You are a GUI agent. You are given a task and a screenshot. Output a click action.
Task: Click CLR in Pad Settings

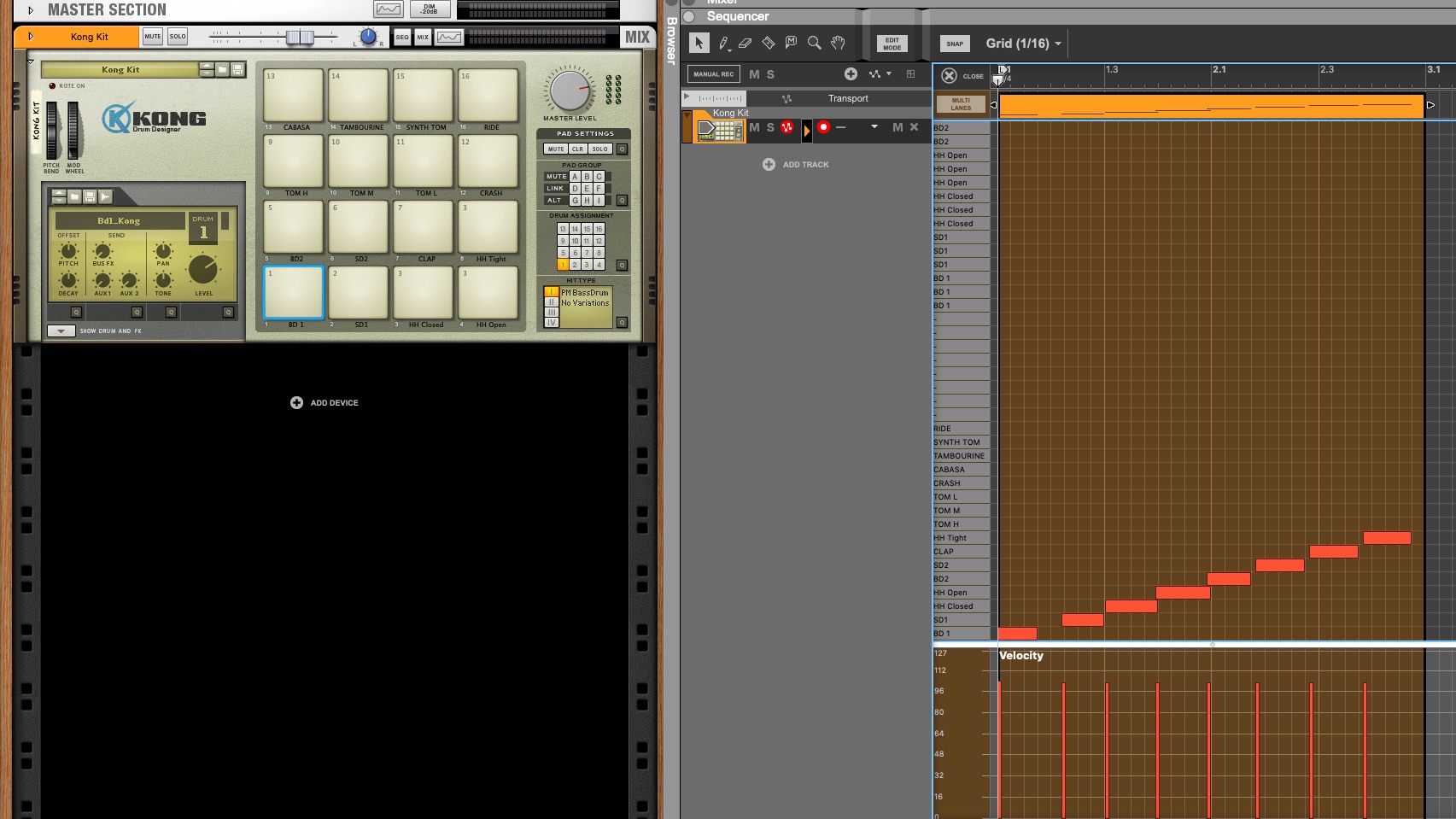point(578,149)
